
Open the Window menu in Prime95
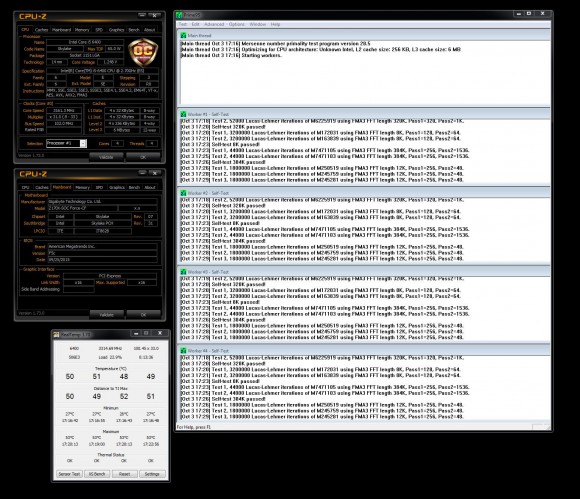coord(258,24)
